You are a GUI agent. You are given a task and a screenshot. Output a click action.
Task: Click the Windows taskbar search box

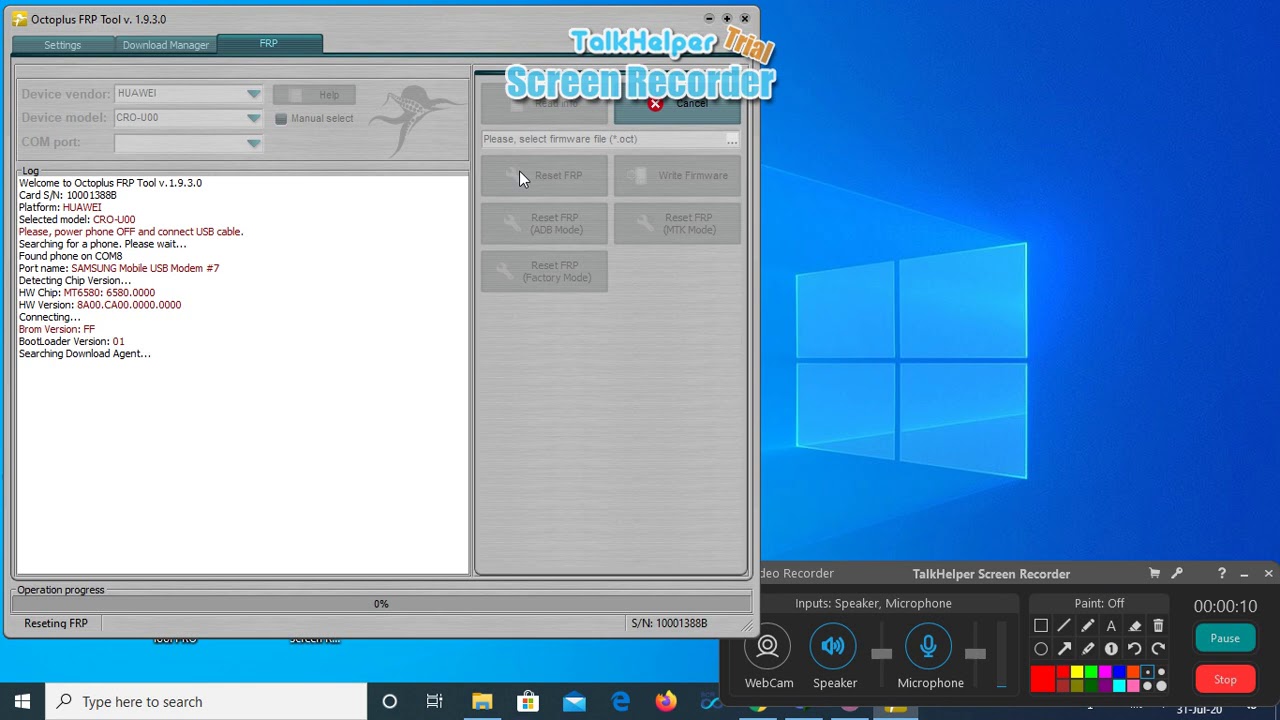pyautogui.click(x=207, y=701)
